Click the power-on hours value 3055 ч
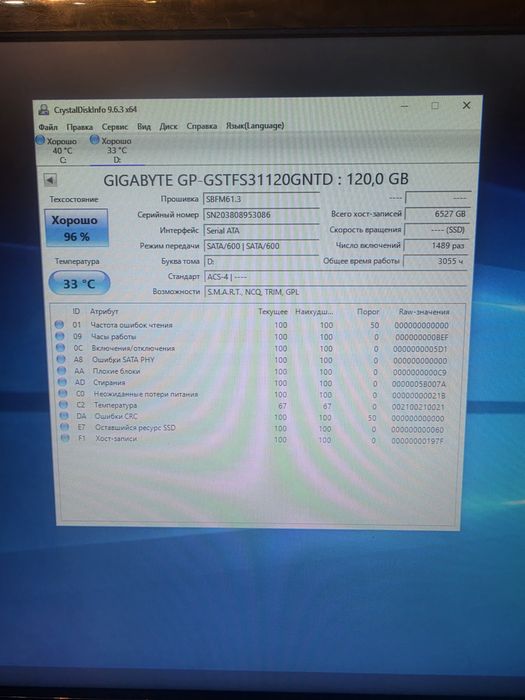 pos(436,261)
